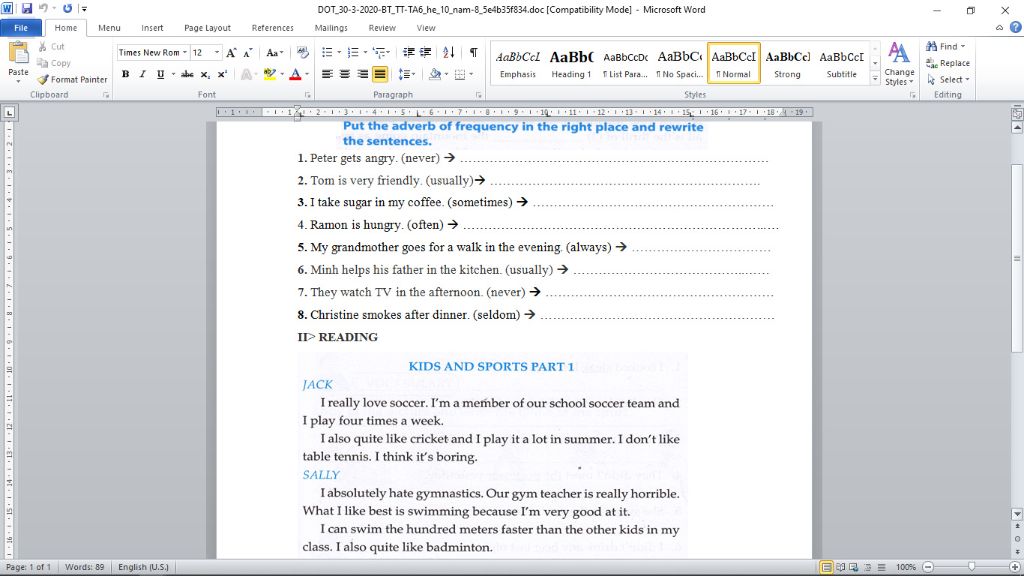
Task: Toggle Bold formatting
Action: (125, 74)
